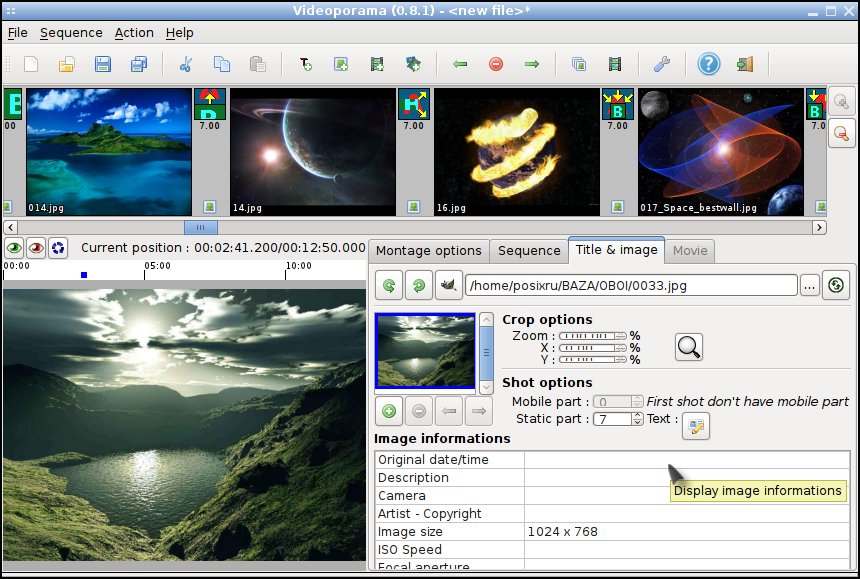This screenshot has height=579, width=860.
Task: Open the crop magnifier button
Action: click(688, 347)
